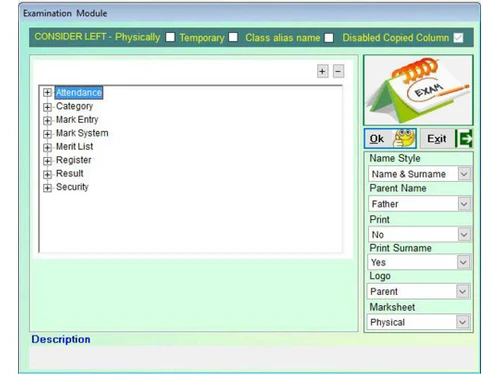Select Register in the tree
The width and height of the screenshot is (500, 375).
click(73, 160)
